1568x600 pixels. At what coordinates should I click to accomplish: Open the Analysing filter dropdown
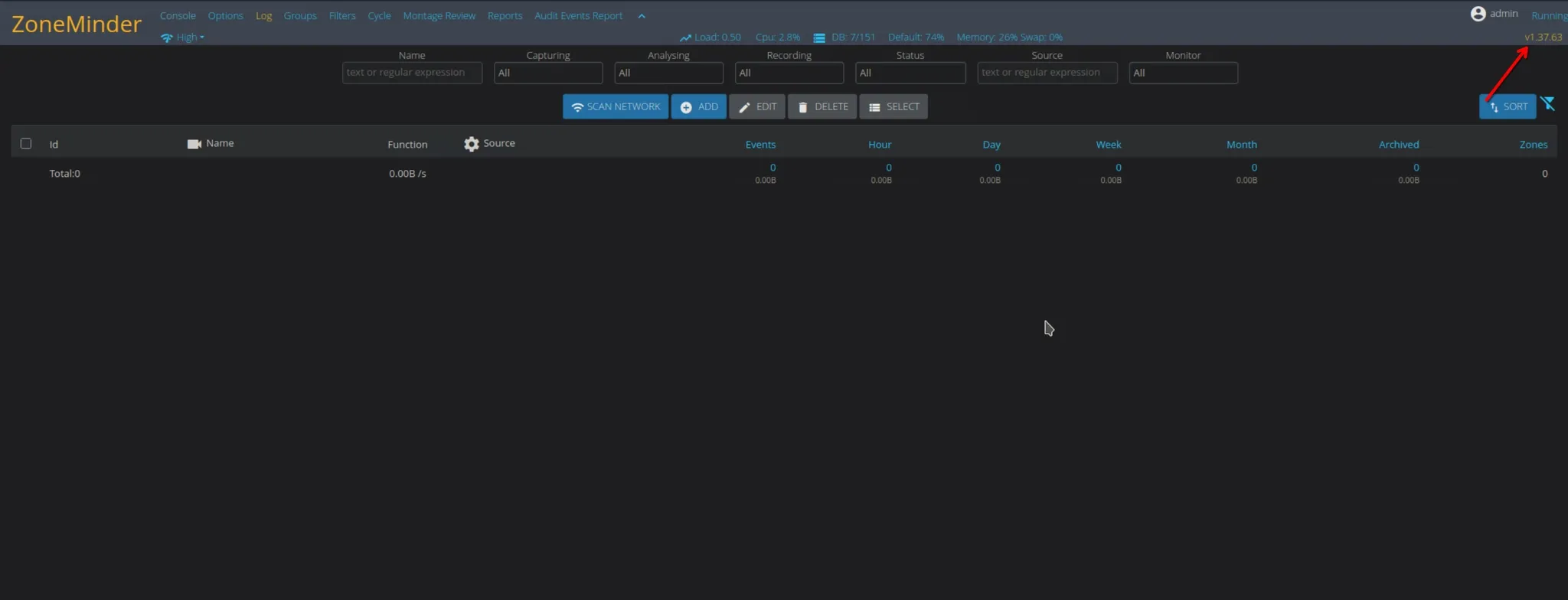click(x=668, y=73)
